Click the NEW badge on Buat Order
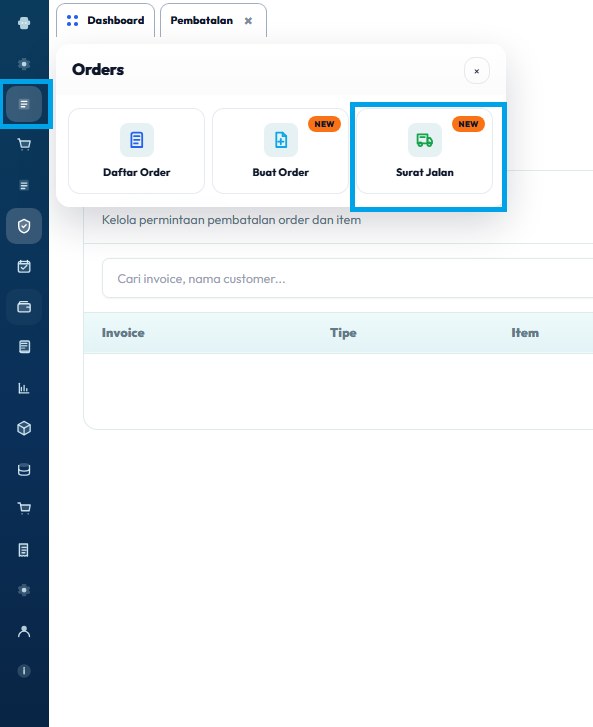The height and width of the screenshot is (727, 593). (x=325, y=124)
